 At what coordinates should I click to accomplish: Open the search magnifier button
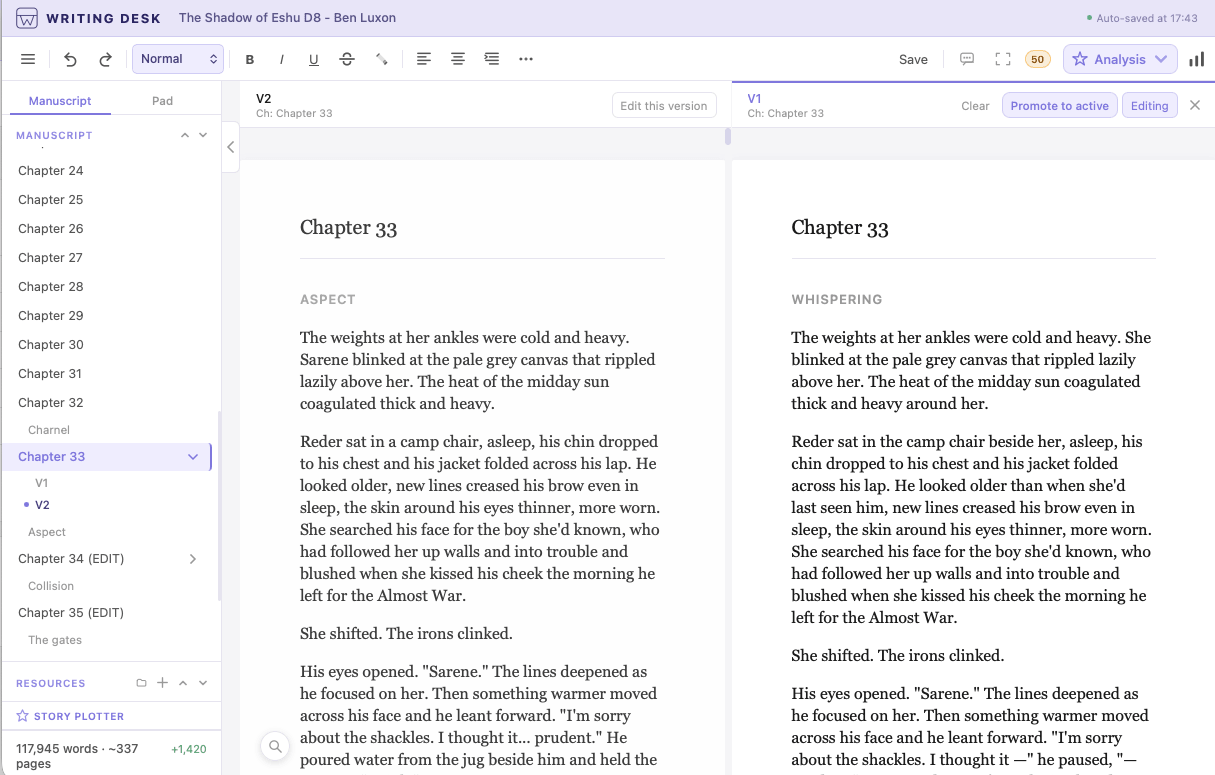pos(275,746)
